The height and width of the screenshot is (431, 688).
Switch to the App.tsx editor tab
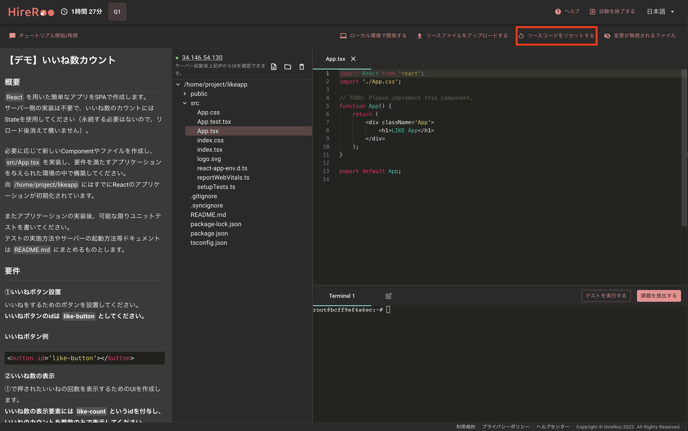point(335,59)
